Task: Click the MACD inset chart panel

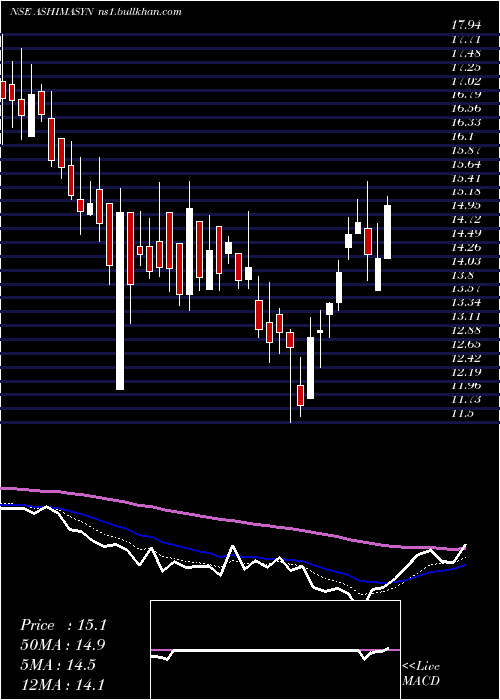Action: click(x=275, y=650)
